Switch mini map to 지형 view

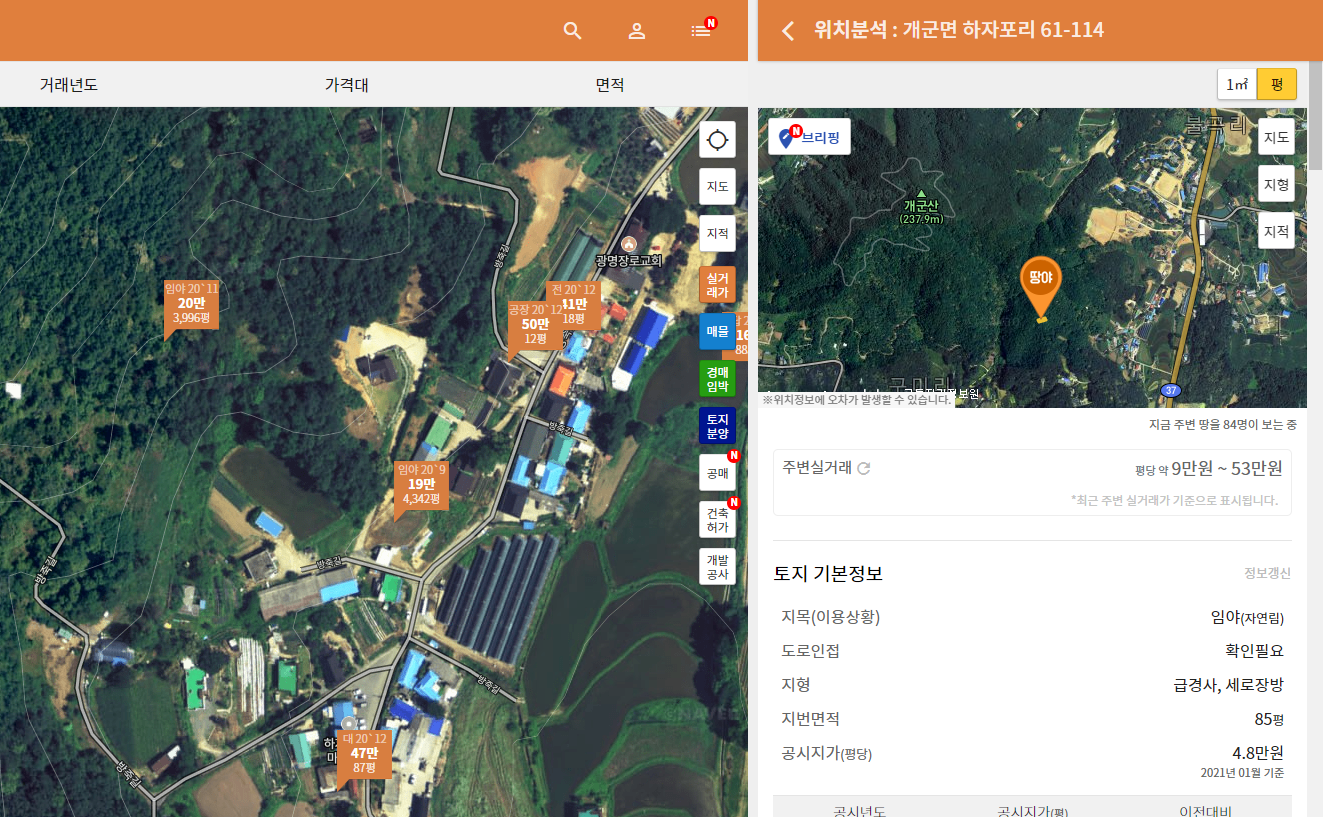click(x=1276, y=184)
